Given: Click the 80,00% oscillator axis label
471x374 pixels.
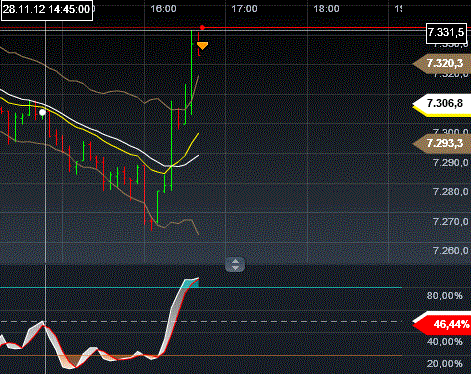Looking at the screenshot, I should tap(445, 295).
